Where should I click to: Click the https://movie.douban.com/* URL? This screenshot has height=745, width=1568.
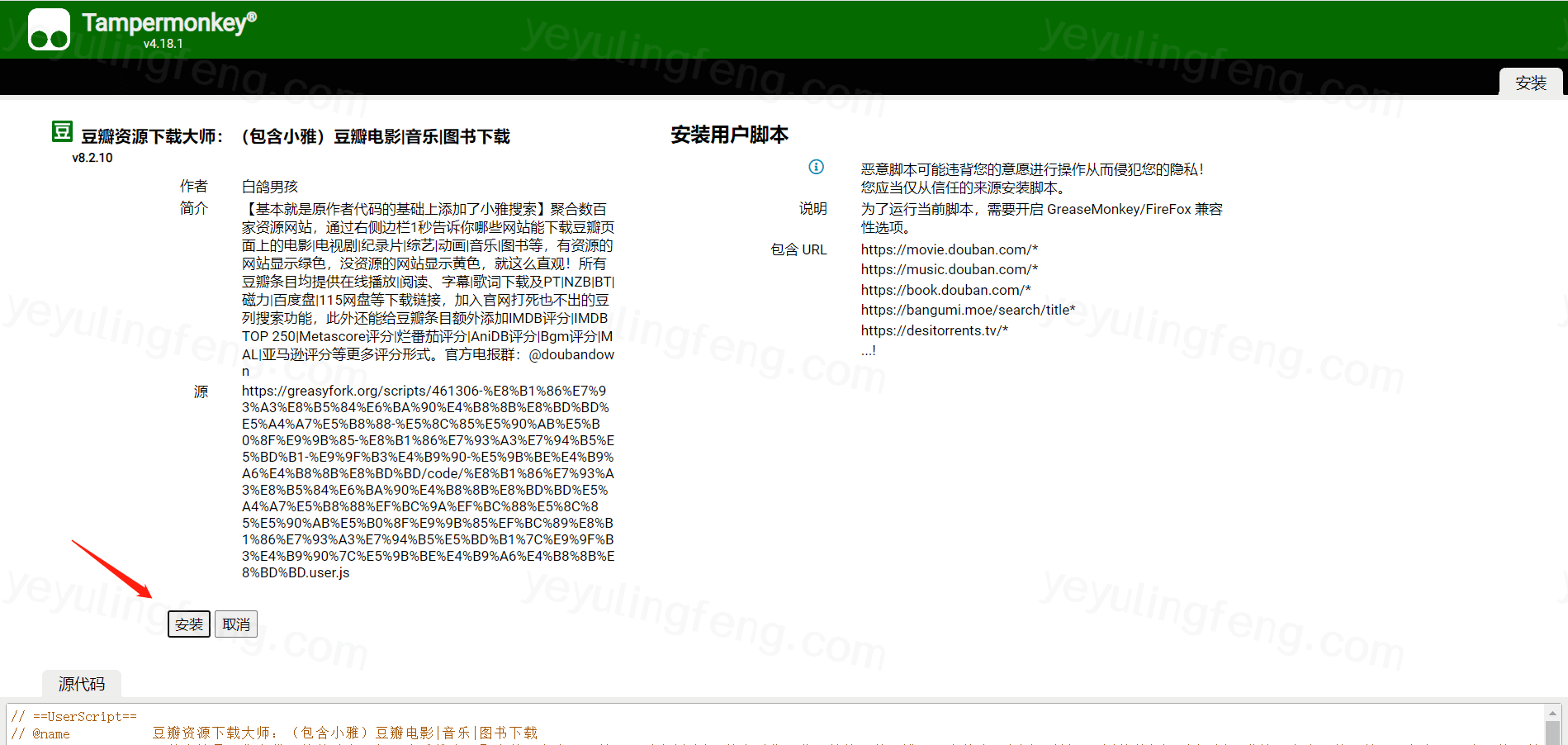point(950,249)
